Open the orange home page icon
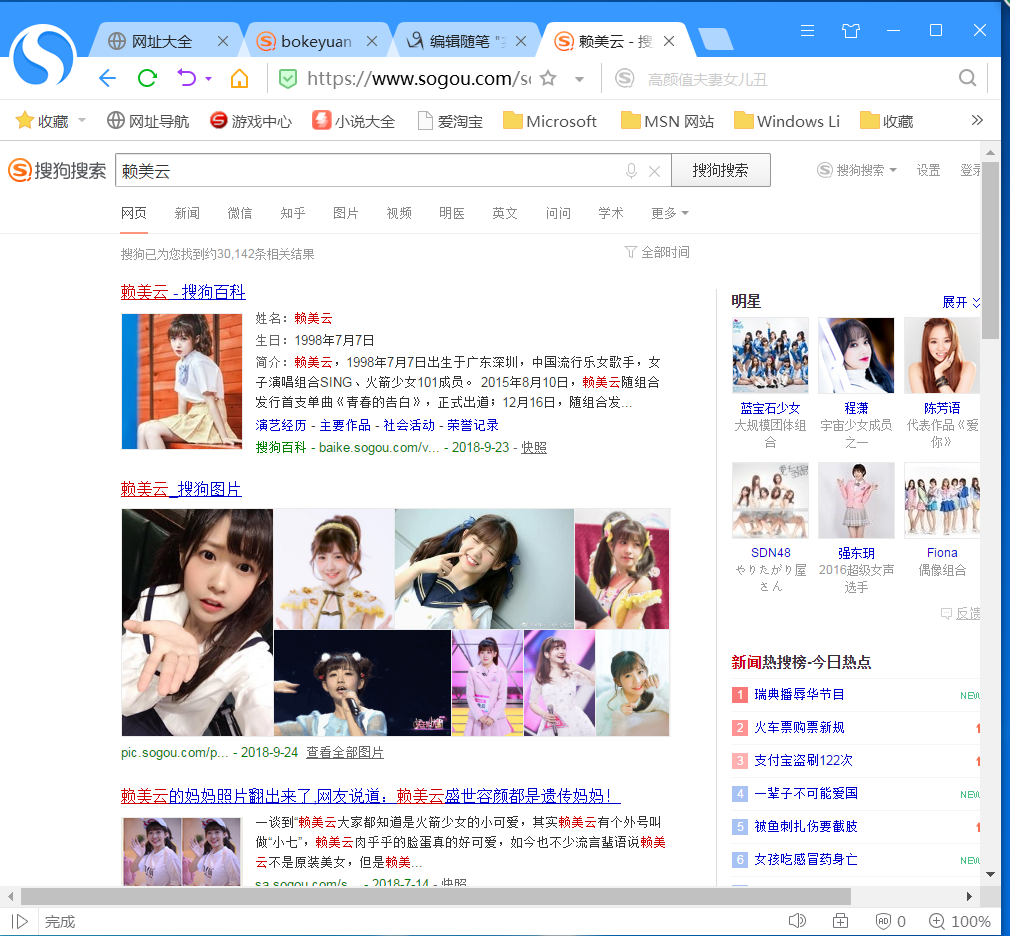Screen dimensions: 1010x936 click(240, 79)
